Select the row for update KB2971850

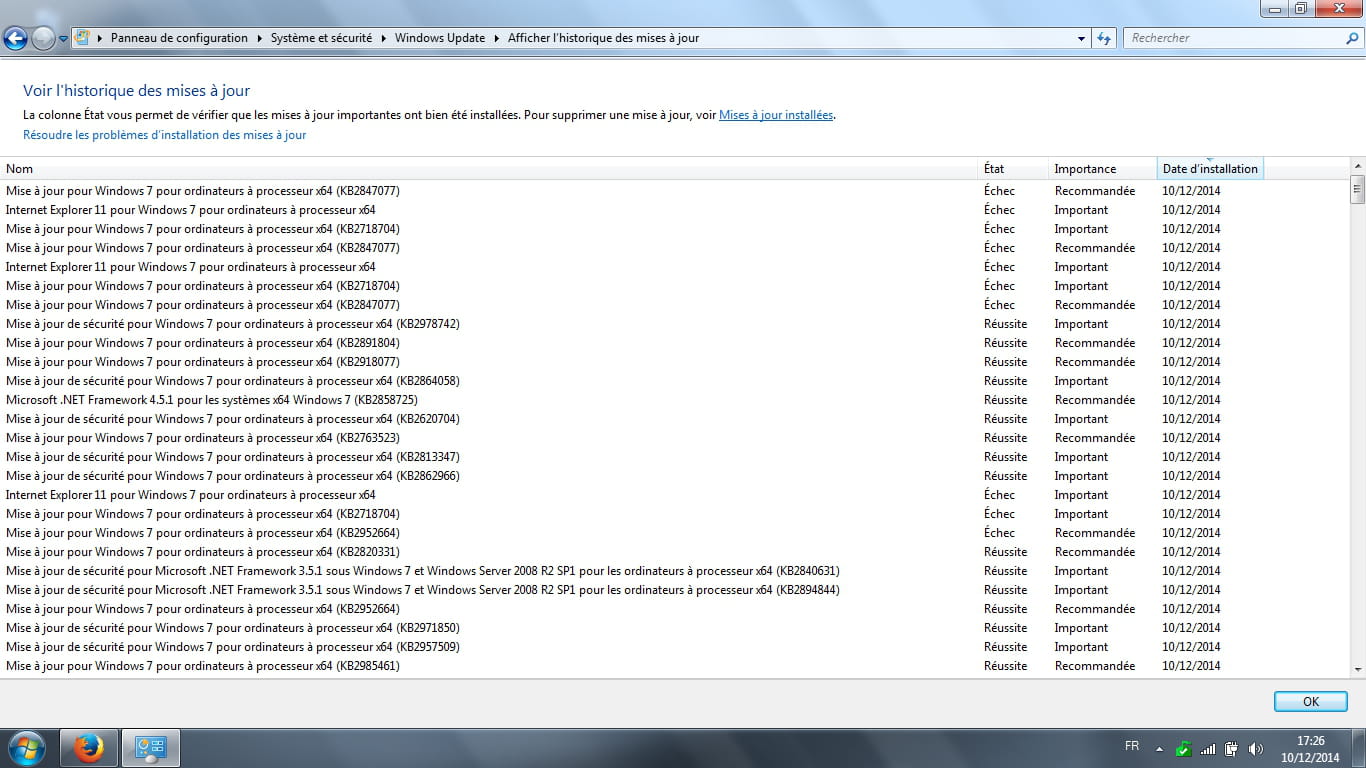pos(674,628)
